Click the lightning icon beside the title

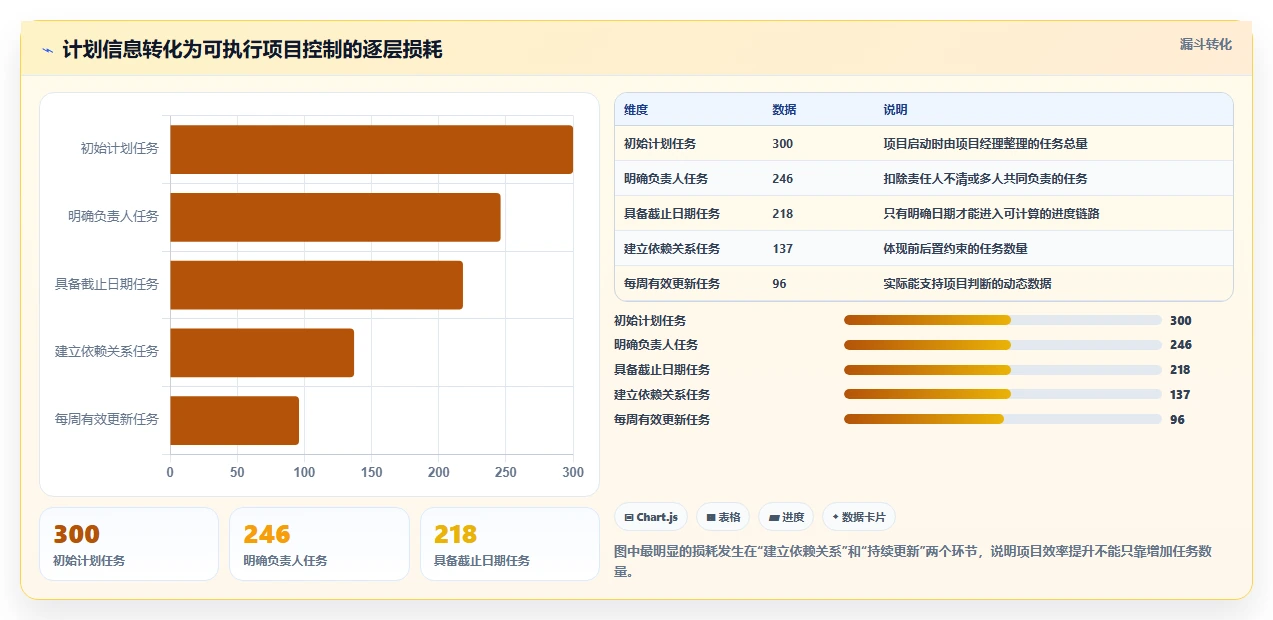coord(47,50)
